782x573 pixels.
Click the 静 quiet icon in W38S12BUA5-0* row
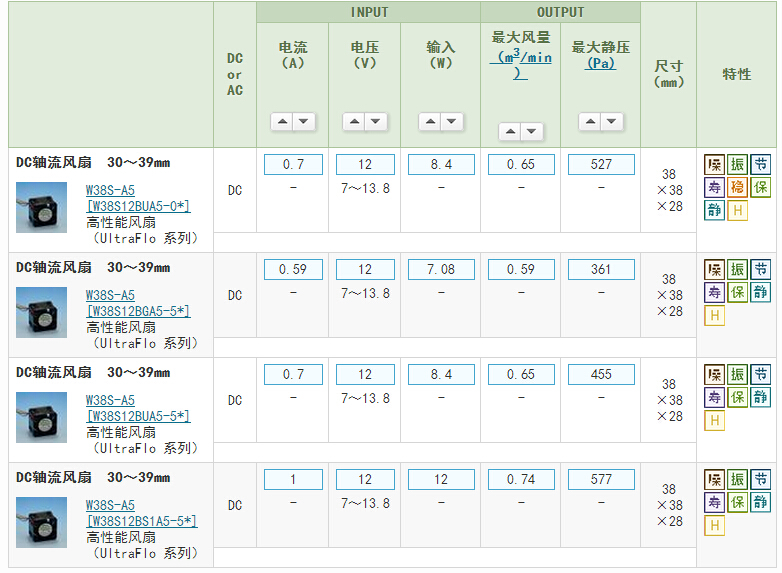714,210
